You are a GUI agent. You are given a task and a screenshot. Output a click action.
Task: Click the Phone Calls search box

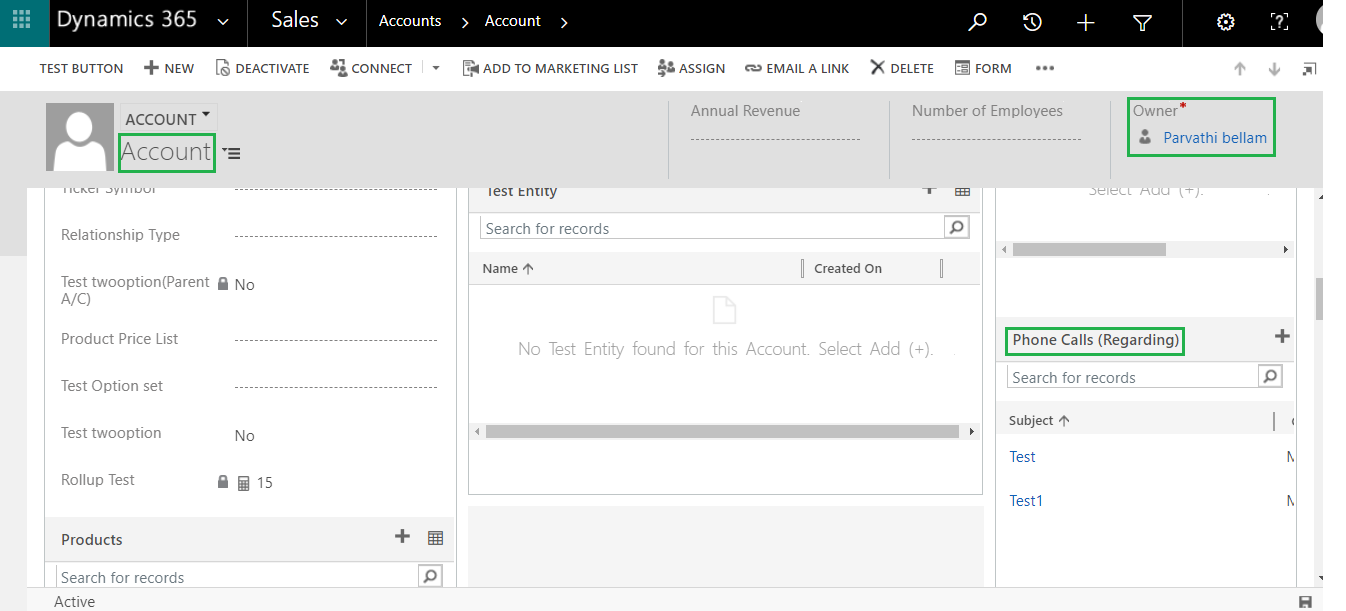[1132, 377]
